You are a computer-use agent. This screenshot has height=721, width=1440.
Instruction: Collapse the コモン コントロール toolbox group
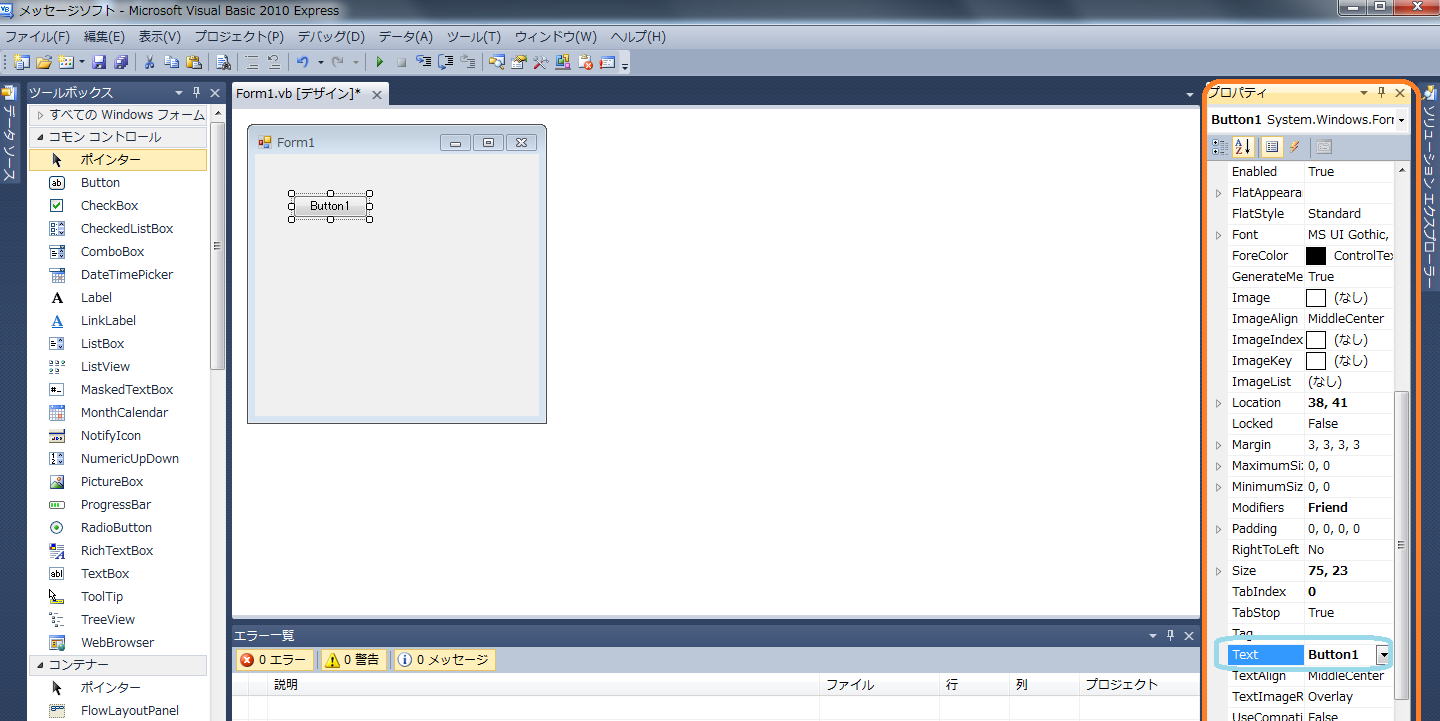click(41, 137)
